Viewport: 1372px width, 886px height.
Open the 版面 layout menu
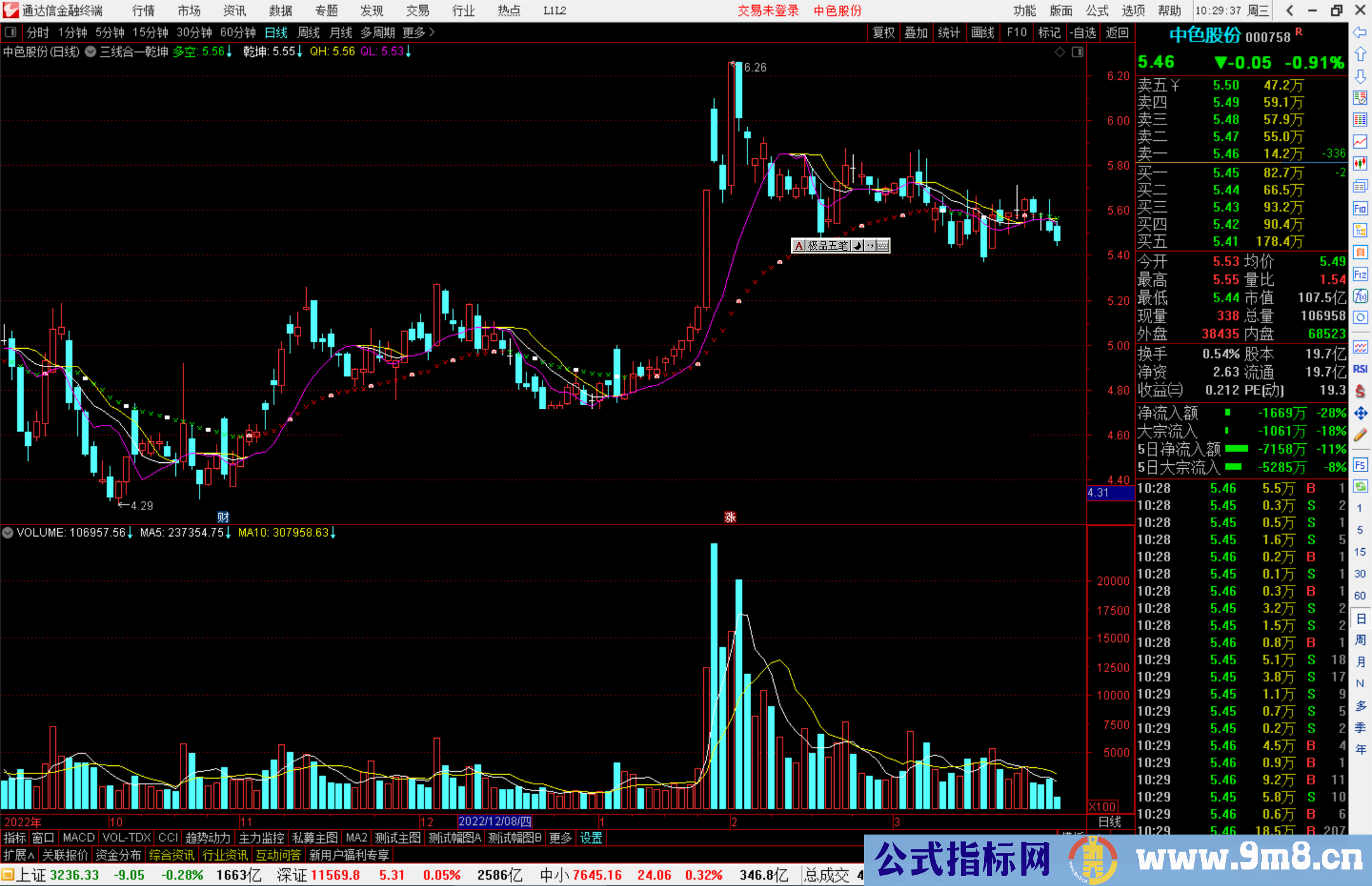pyautogui.click(x=1061, y=11)
